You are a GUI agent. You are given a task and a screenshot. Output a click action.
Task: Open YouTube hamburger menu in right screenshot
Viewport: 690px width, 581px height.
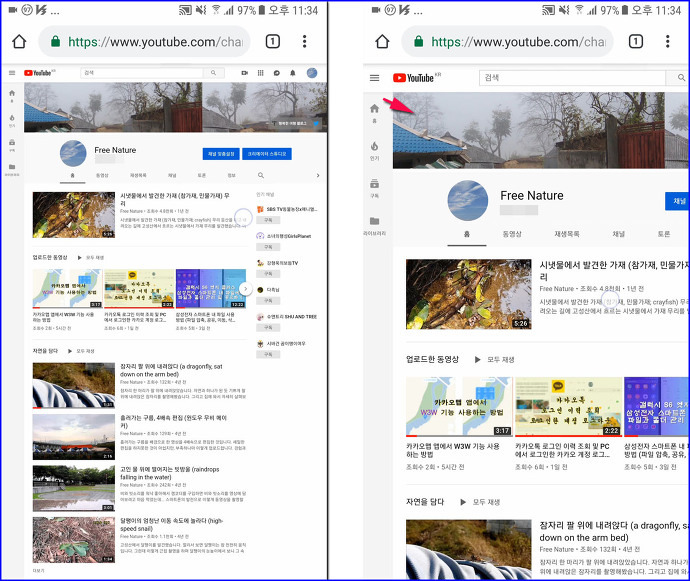(374, 78)
